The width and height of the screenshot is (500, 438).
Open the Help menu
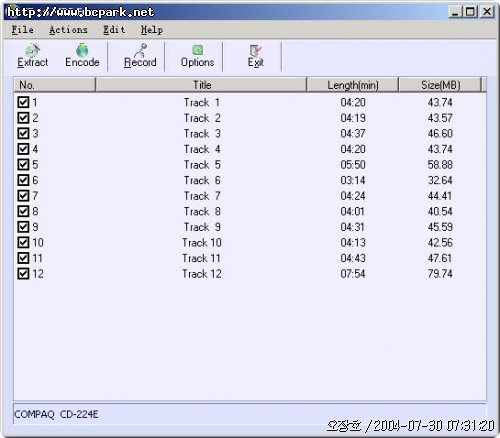pos(152,30)
